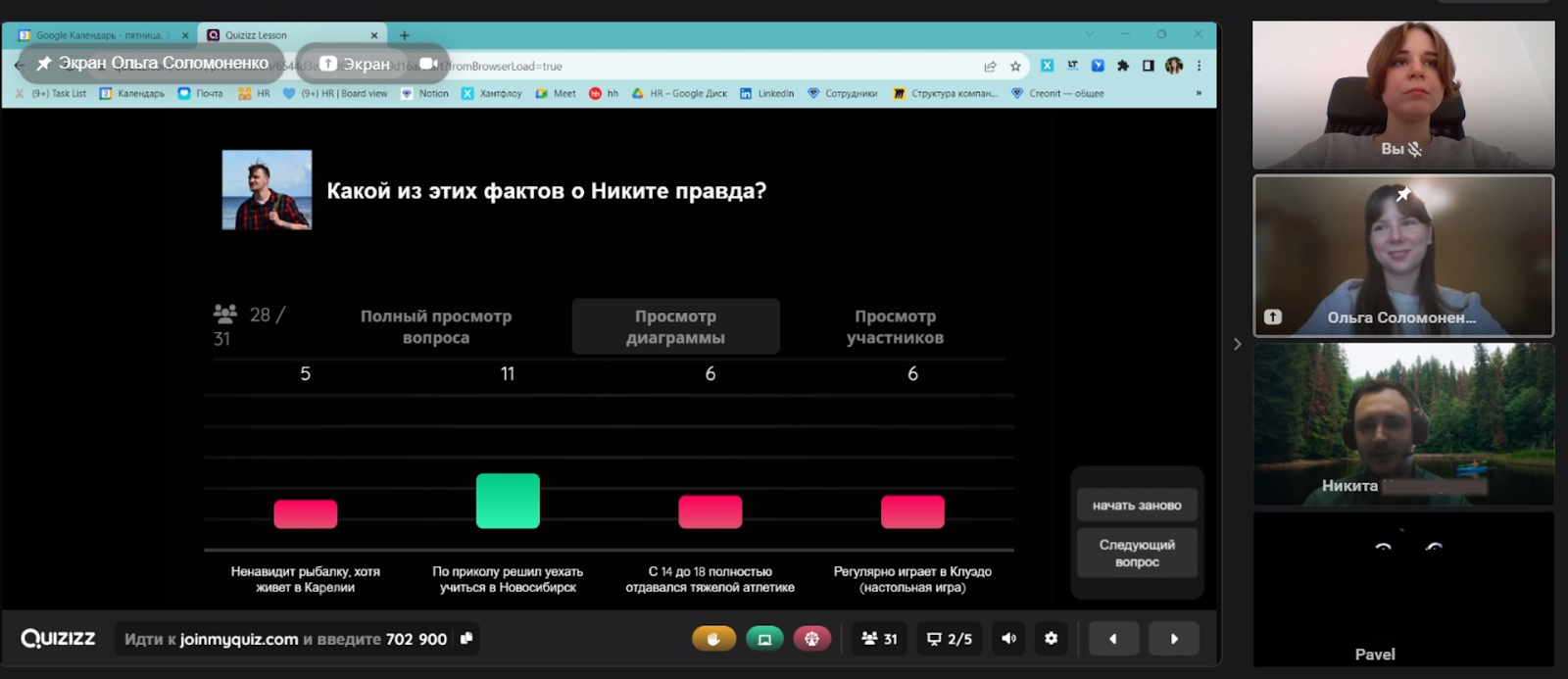This screenshot has height=679, width=1568.
Task: Open the browser extensions puzzle icon
Action: (1123, 66)
